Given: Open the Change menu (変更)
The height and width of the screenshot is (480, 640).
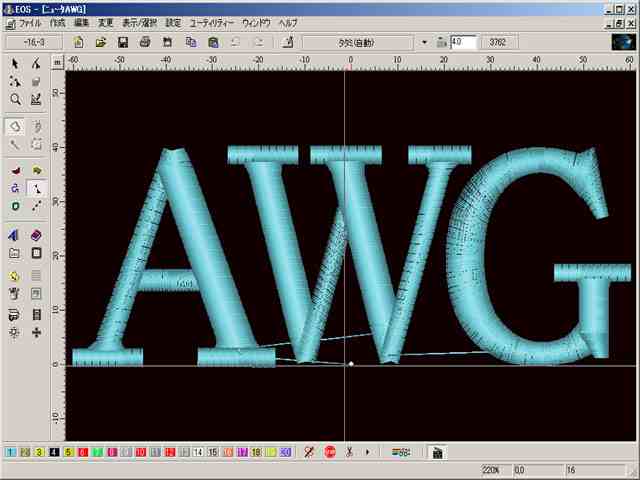Looking at the screenshot, I should tap(106, 23).
